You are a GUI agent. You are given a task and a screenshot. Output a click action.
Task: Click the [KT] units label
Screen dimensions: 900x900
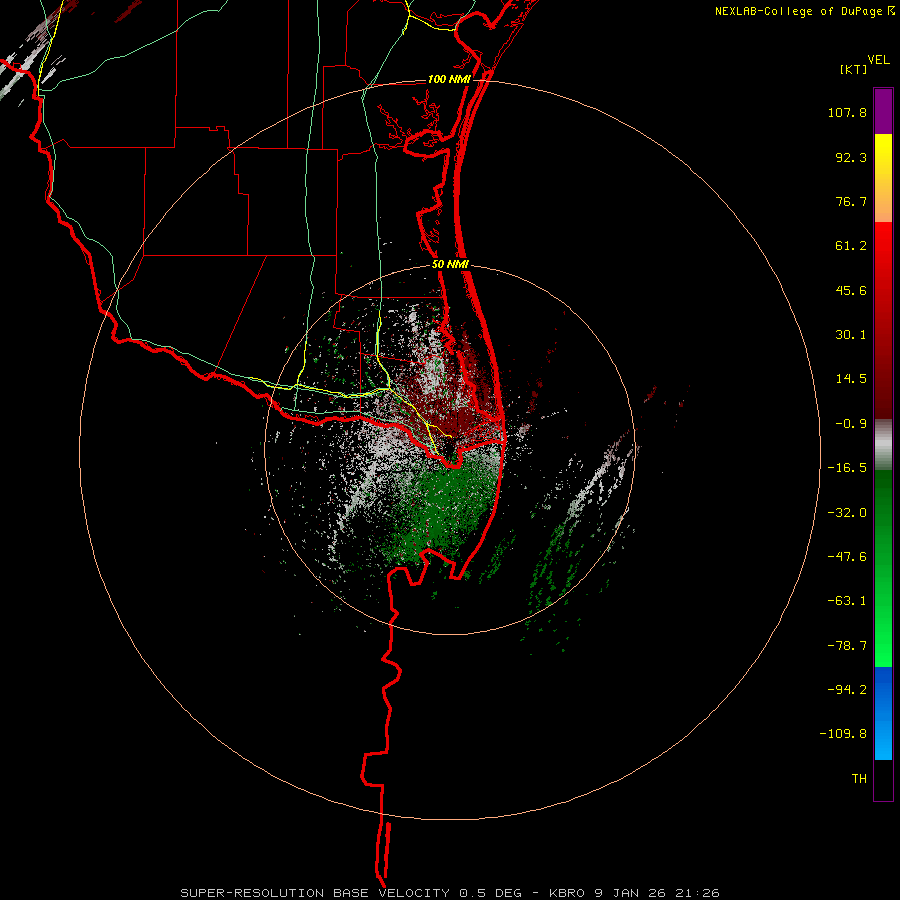pyautogui.click(x=854, y=69)
